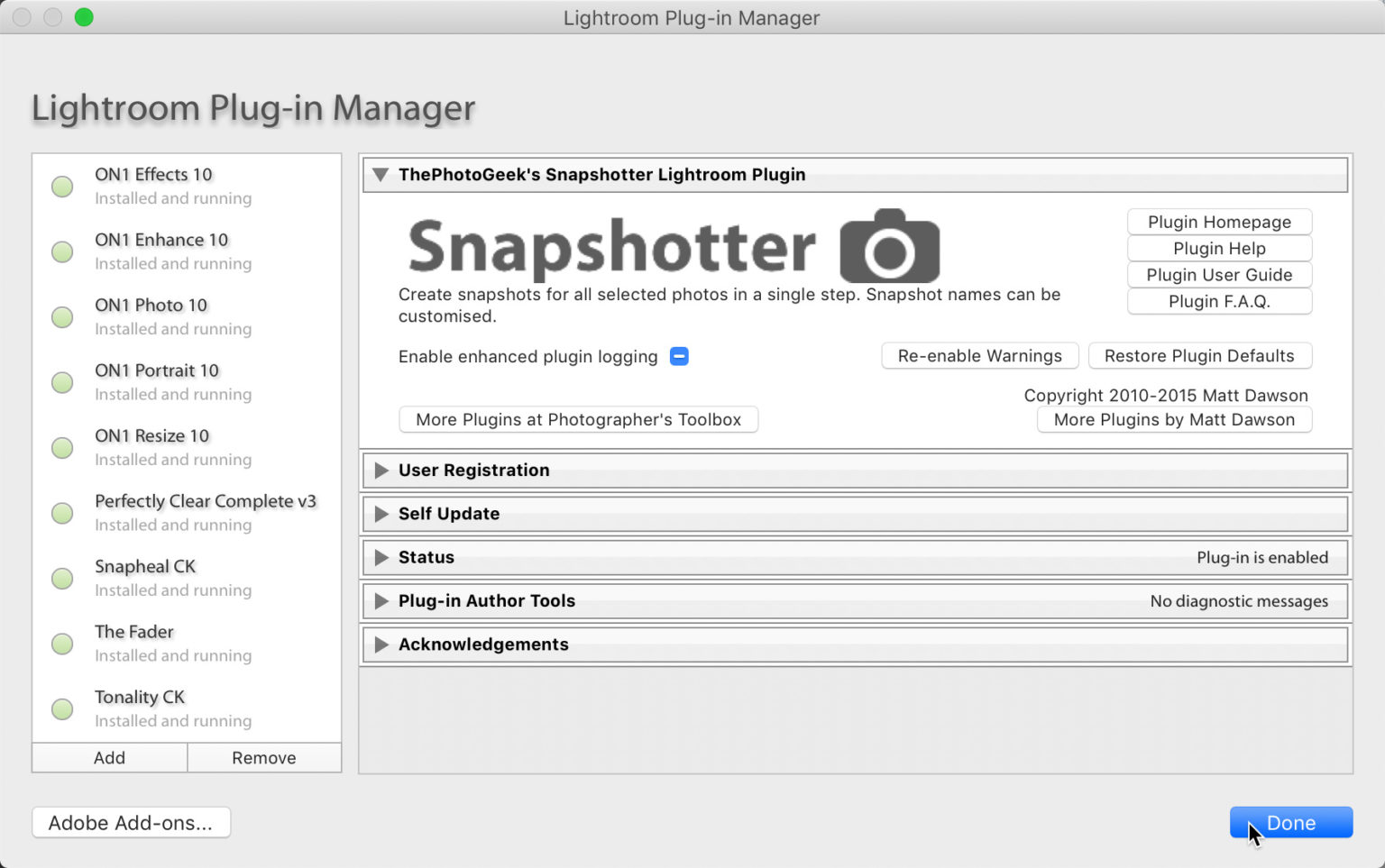The width and height of the screenshot is (1385, 868).
Task: Click the green dot beside Tonality CK
Action: coord(61,709)
